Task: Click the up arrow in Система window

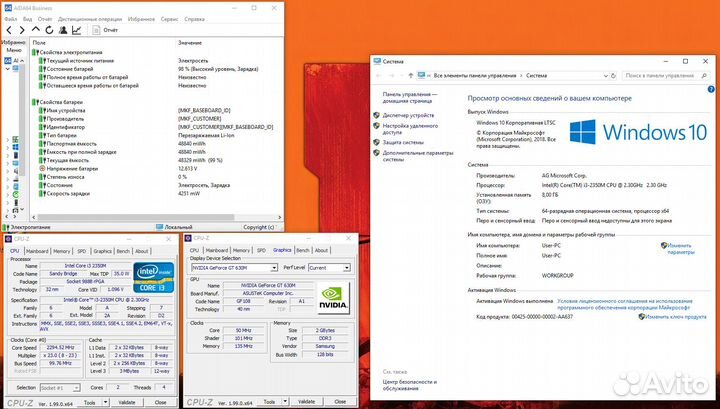Action: point(411,75)
